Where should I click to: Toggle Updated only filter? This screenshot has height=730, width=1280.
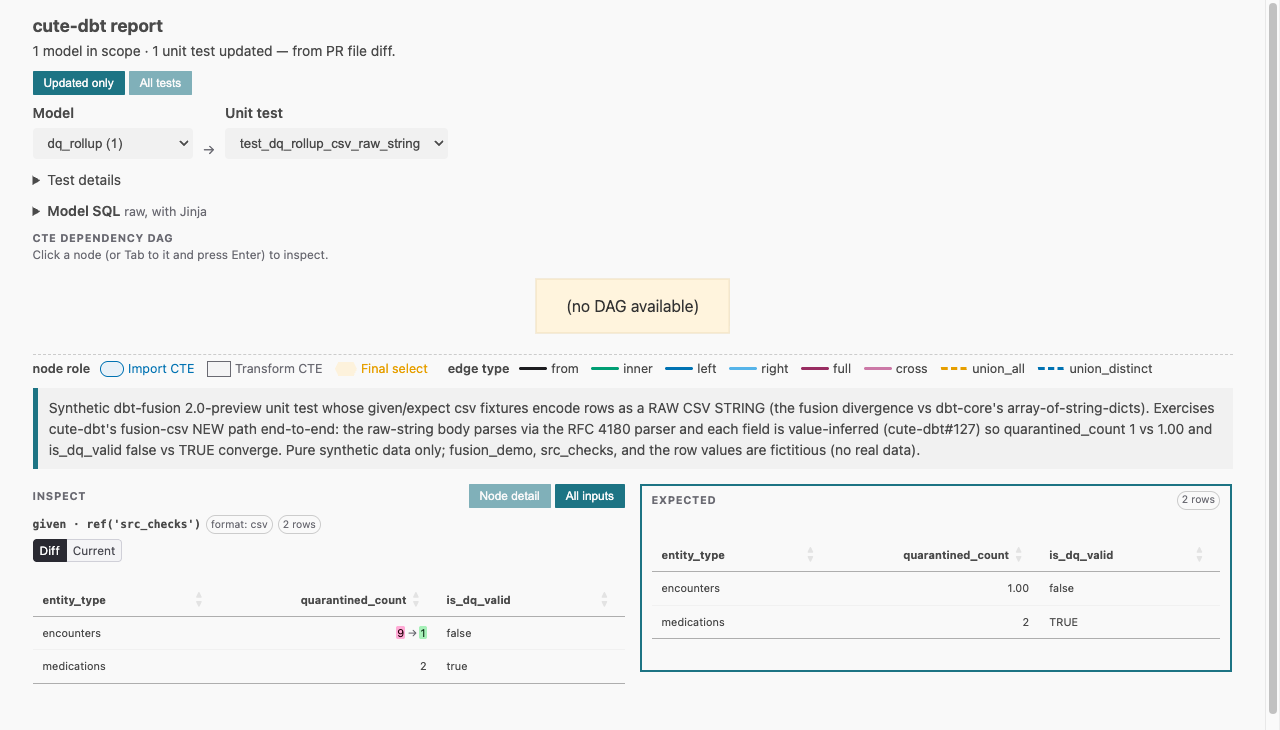pyautogui.click(x=79, y=83)
